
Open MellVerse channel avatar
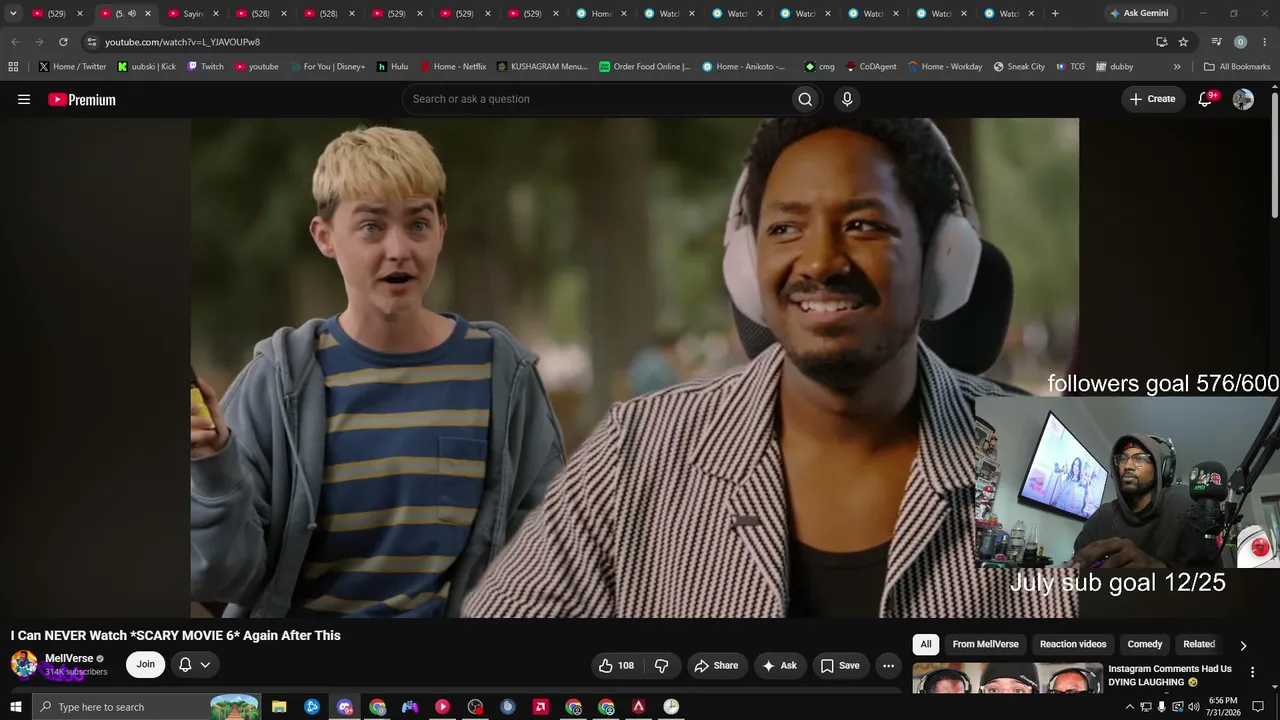point(24,664)
